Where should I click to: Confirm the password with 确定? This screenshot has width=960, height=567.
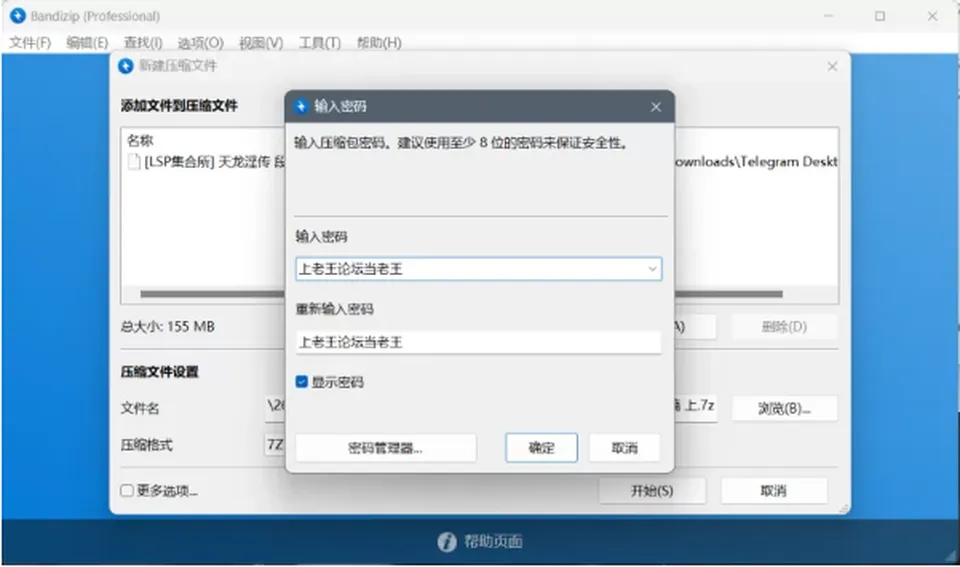(541, 448)
